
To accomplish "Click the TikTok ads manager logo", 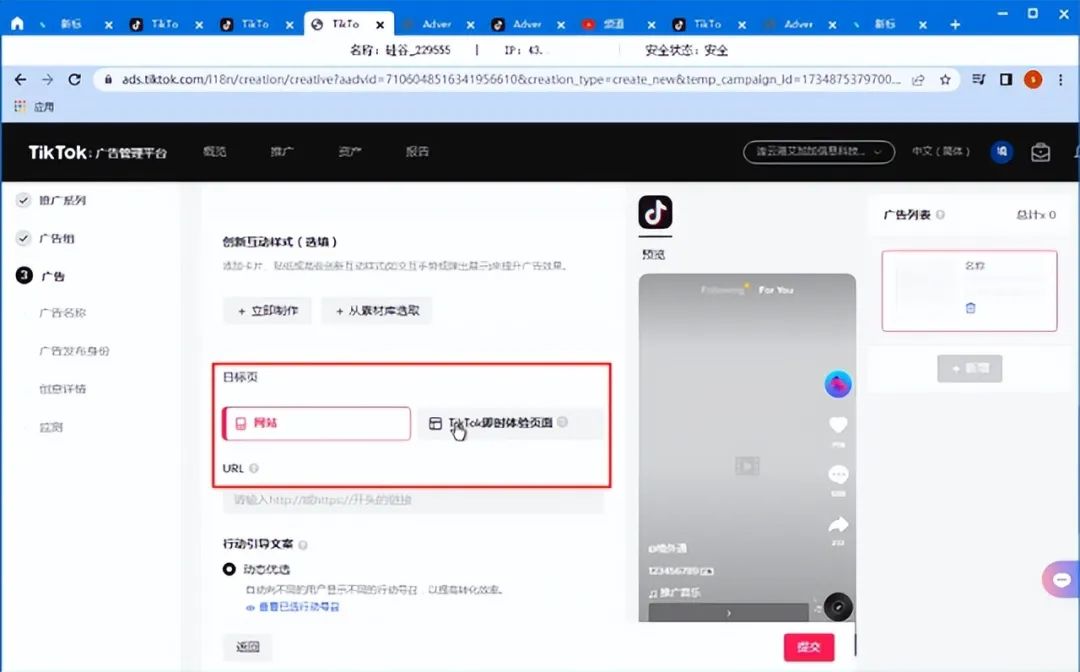I will click(97, 152).
